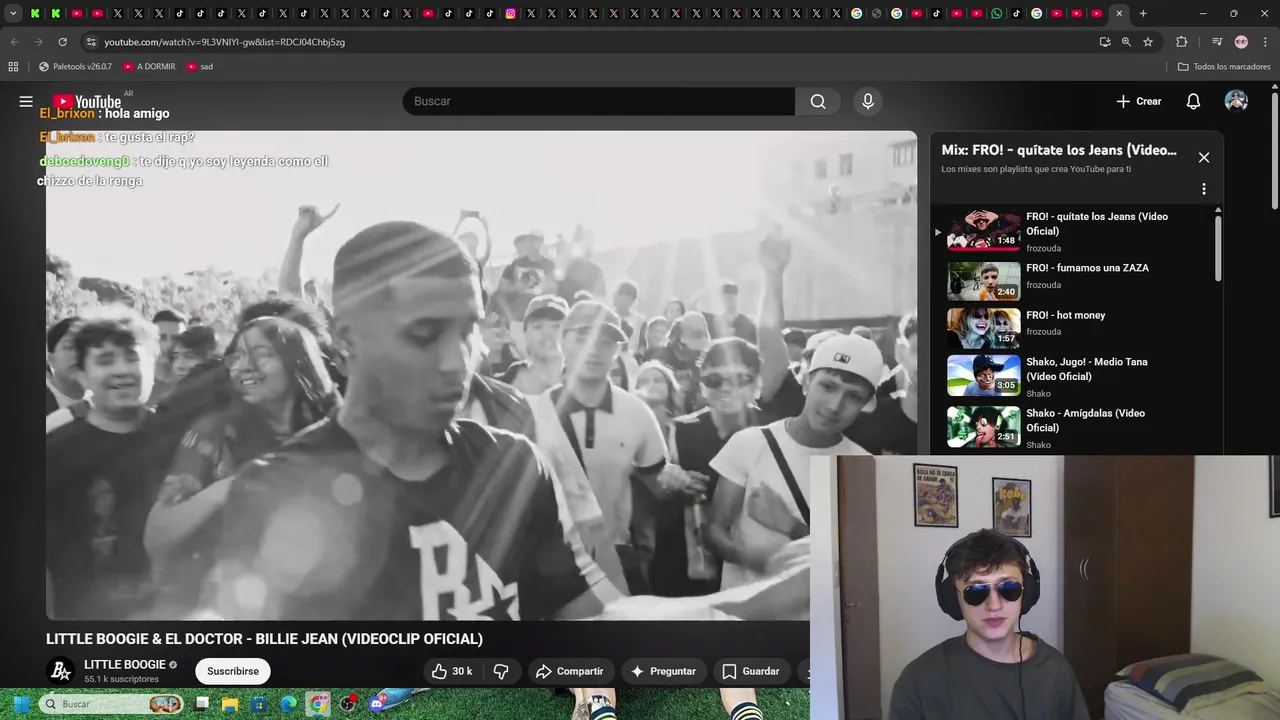The height and width of the screenshot is (720, 1280).
Task: Open Microsoft Edge from taskbar
Action: [288, 704]
